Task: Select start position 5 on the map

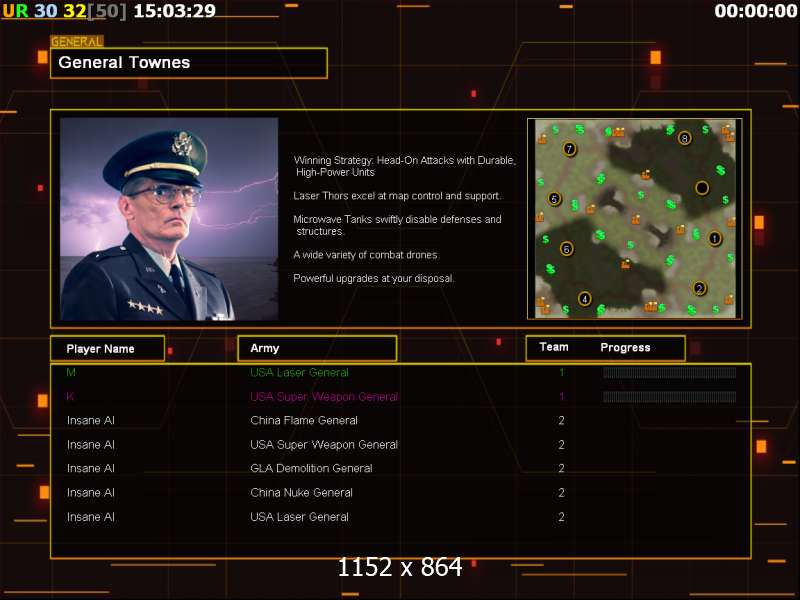Action: click(555, 199)
